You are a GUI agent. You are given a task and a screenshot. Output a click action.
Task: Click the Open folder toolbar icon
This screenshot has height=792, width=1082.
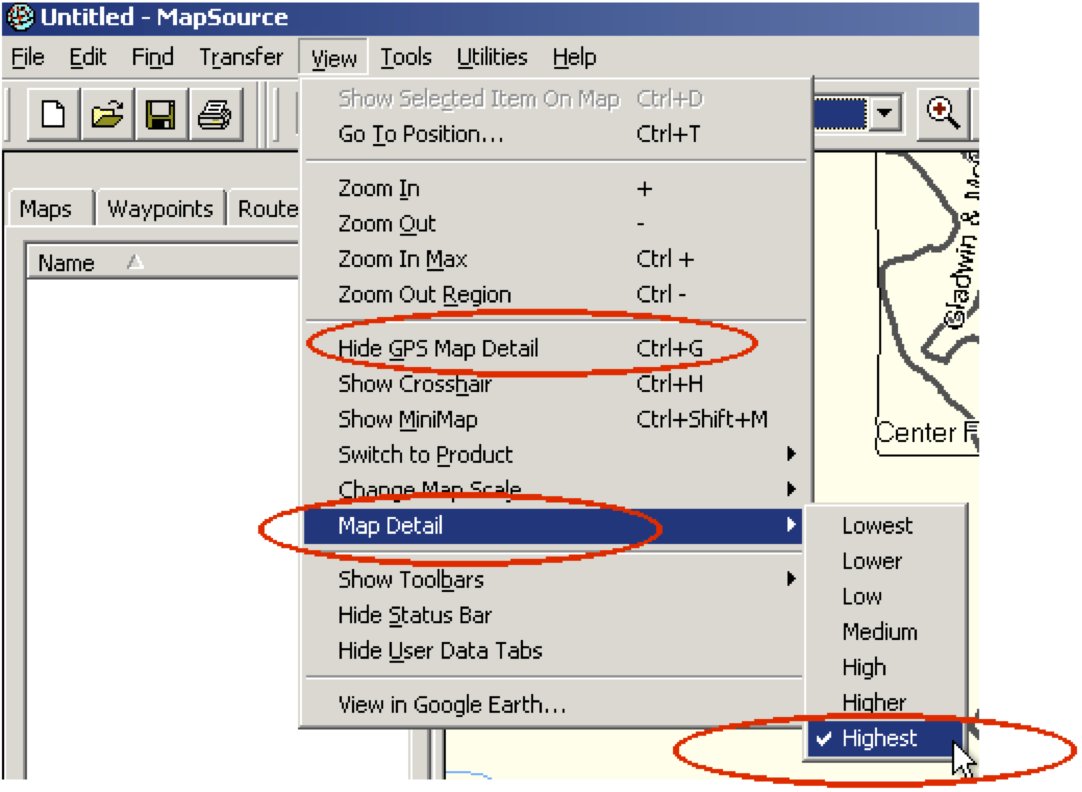[x=107, y=115]
